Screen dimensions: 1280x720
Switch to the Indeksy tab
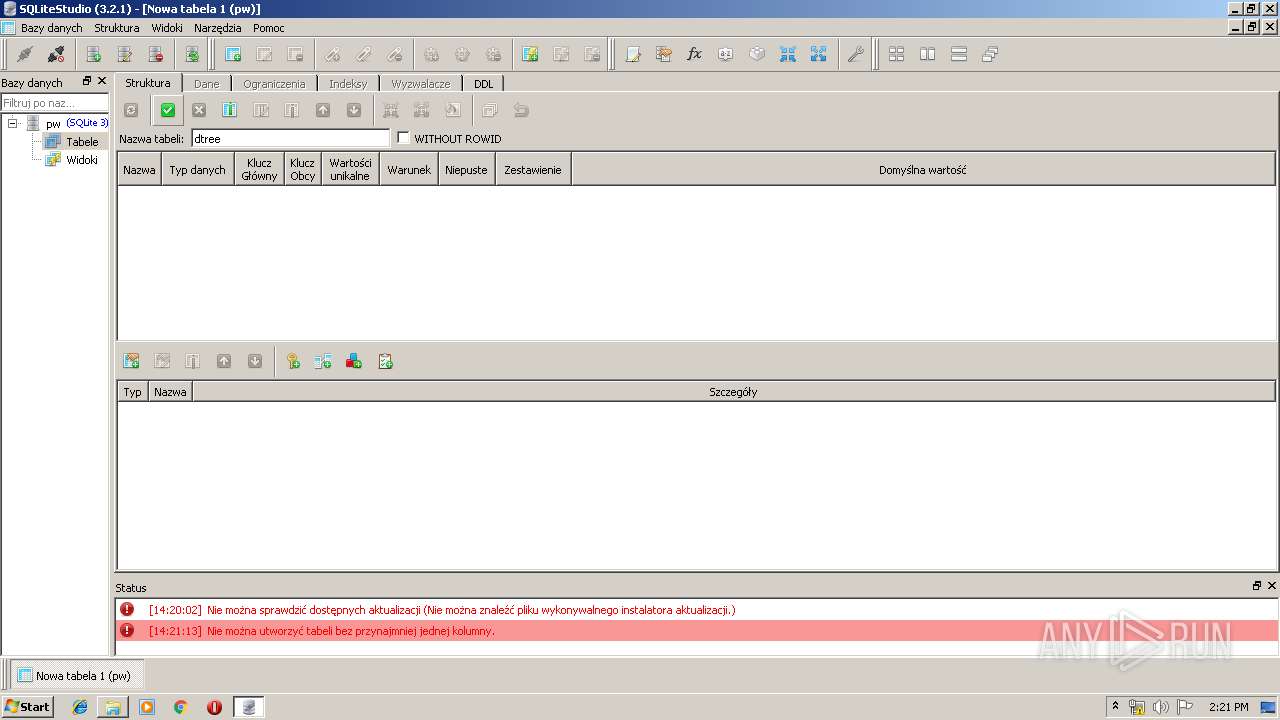pyautogui.click(x=348, y=84)
